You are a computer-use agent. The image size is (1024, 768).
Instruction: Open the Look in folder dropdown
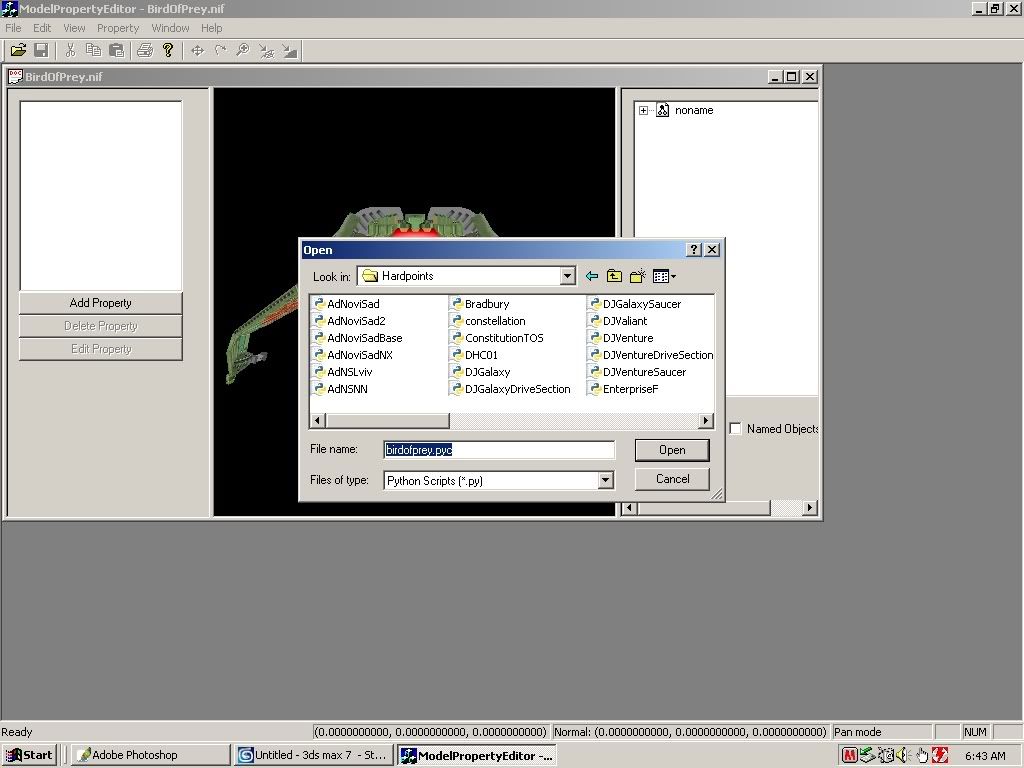(568, 276)
